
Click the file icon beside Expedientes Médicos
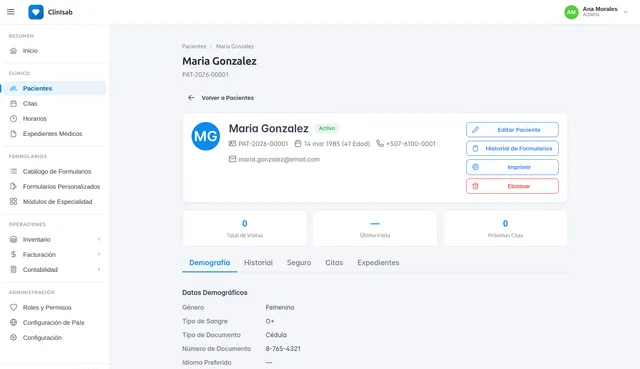coord(13,133)
